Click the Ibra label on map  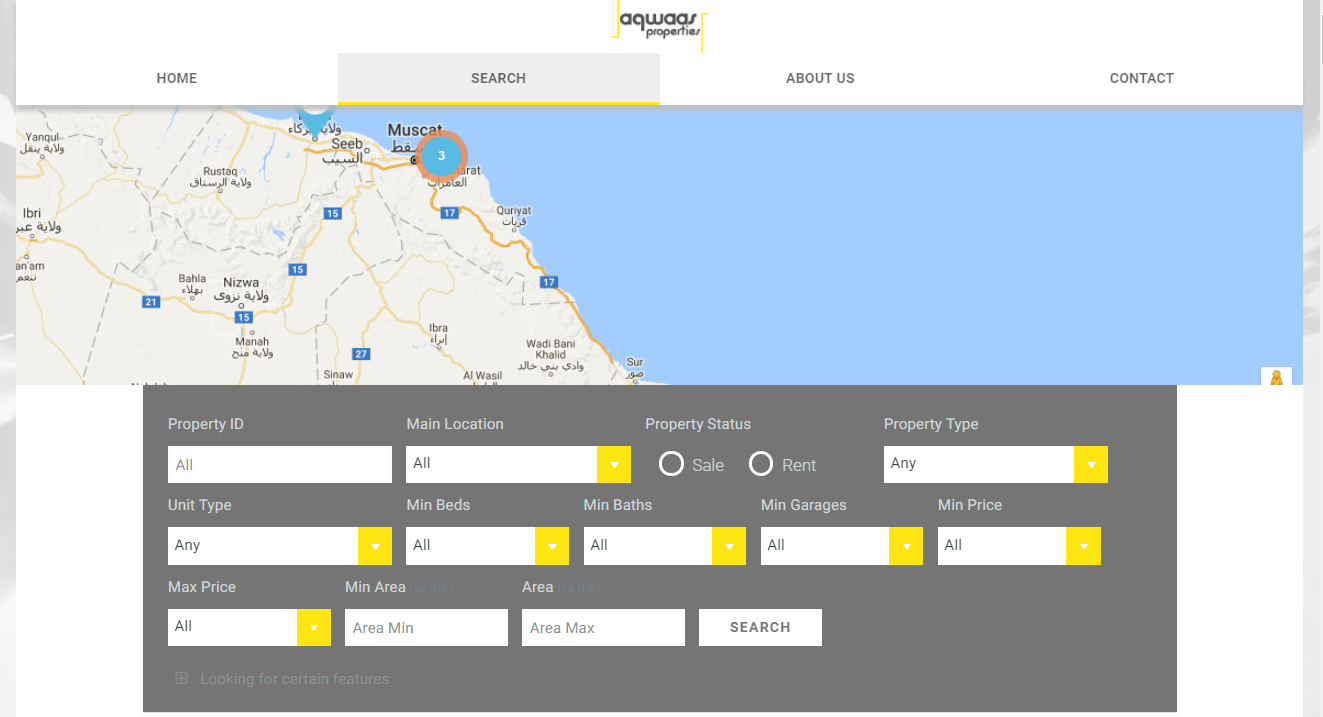tap(438, 328)
